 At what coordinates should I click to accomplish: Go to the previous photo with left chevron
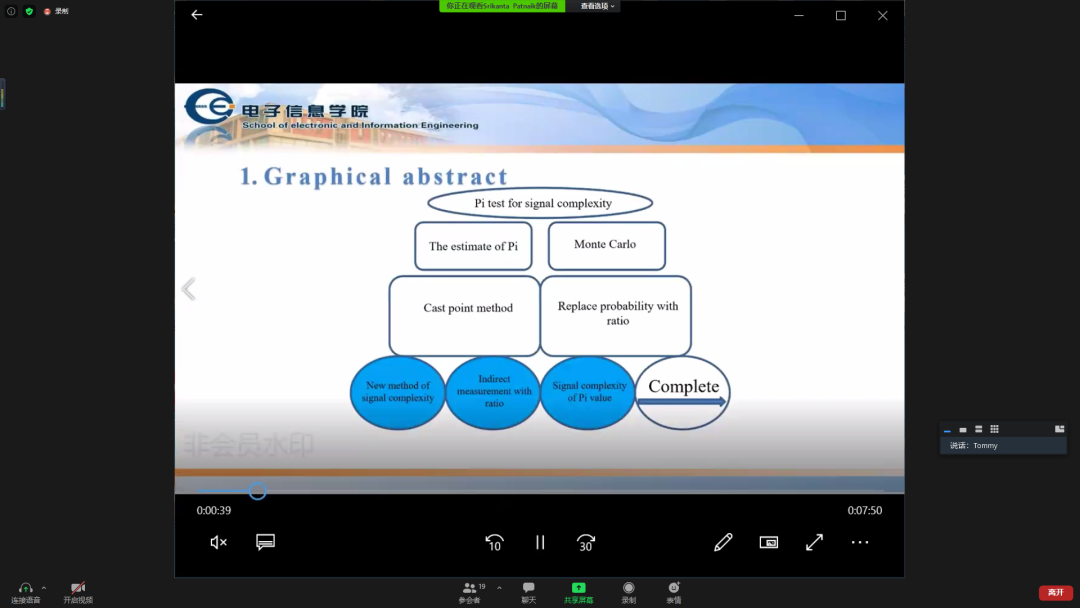(189, 289)
